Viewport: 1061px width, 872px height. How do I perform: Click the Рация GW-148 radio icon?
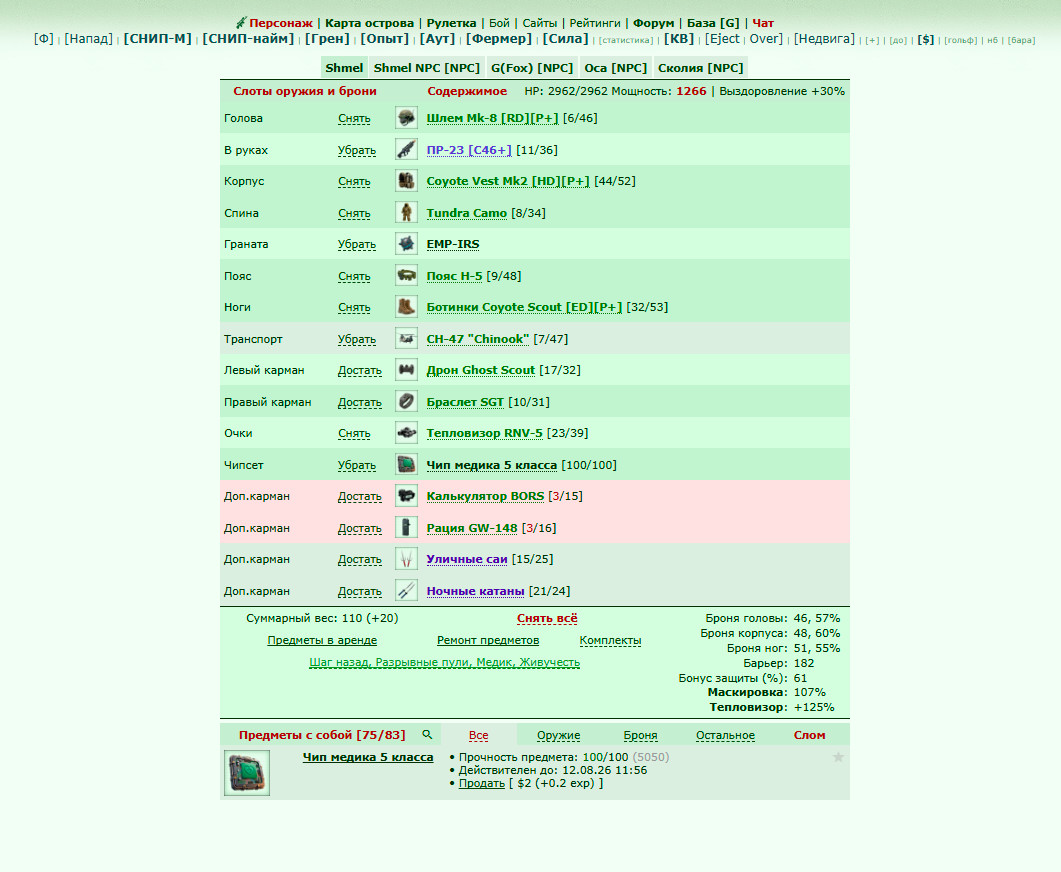point(406,528)
